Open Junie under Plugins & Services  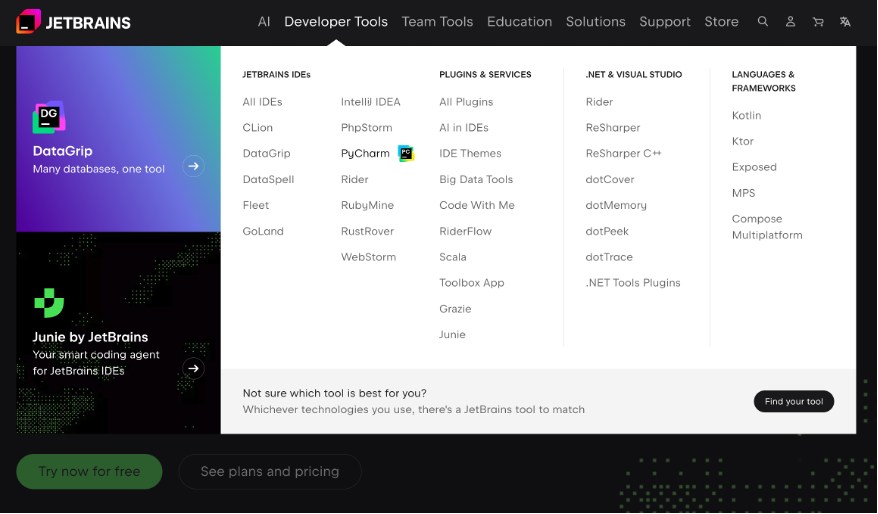[x=452, y=334]
